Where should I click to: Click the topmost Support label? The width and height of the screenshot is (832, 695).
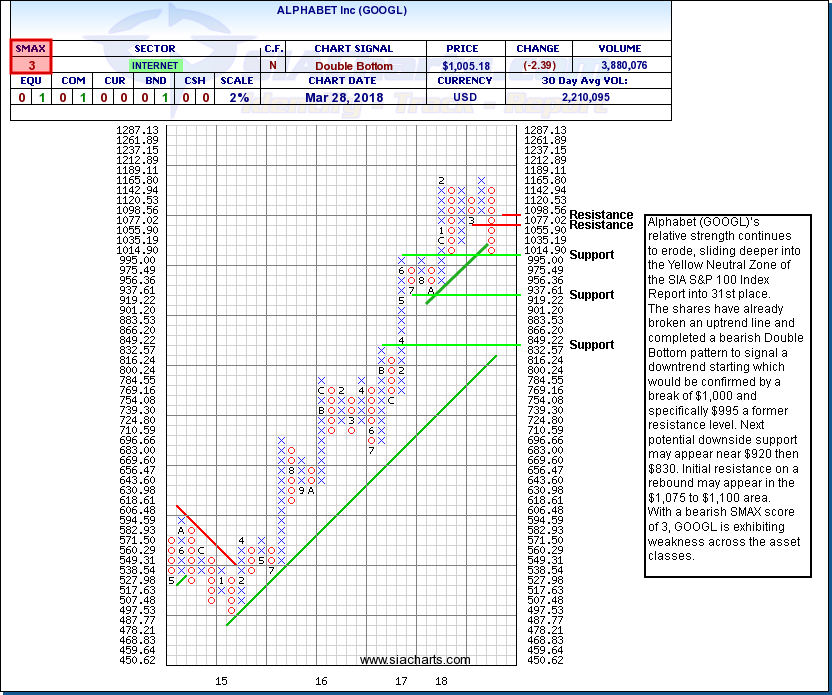[x=591, y=255]
